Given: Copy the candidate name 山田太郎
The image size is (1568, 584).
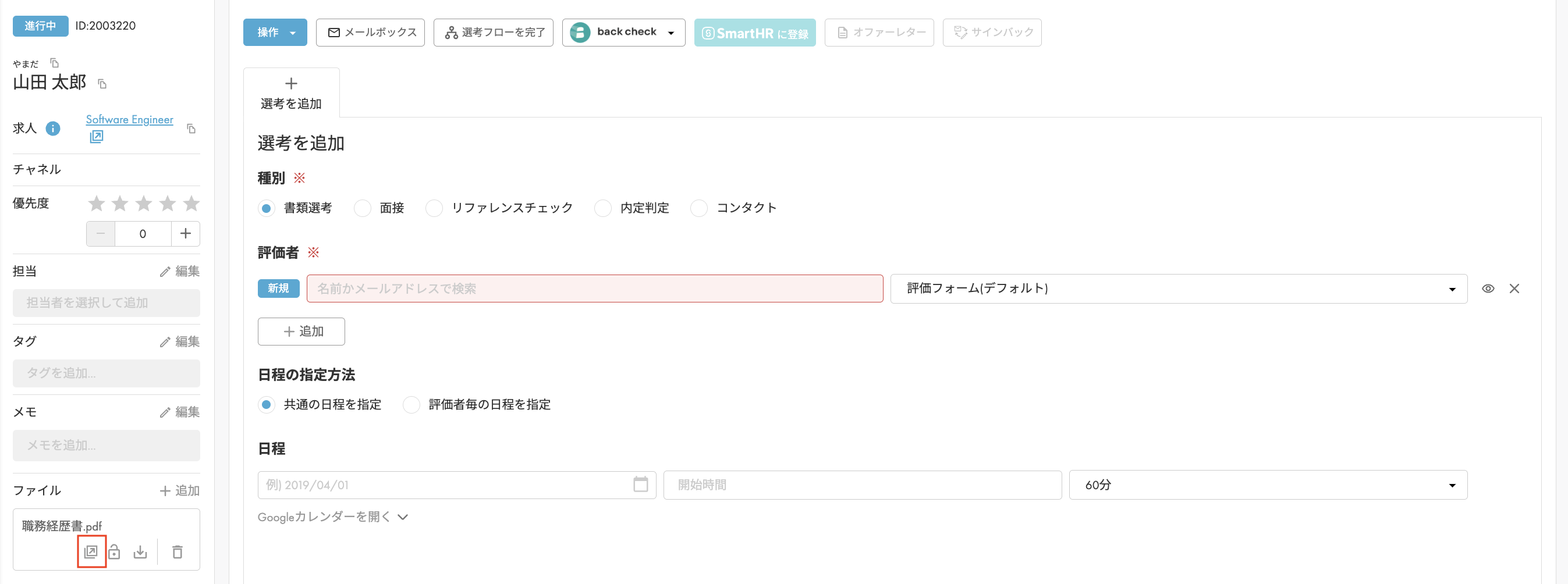Looking at the screenshot, I should coord(102,83).
